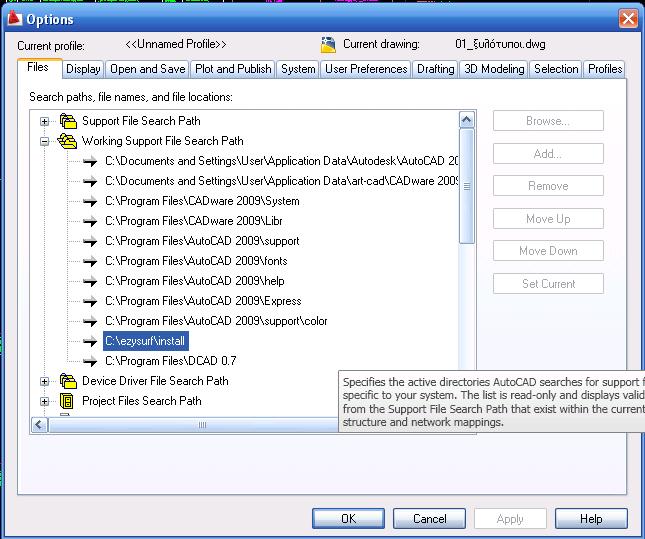Click the arrow icon beside AutoCAD 2009\help path
645x539 pixels.
click(x=90, y=281)
